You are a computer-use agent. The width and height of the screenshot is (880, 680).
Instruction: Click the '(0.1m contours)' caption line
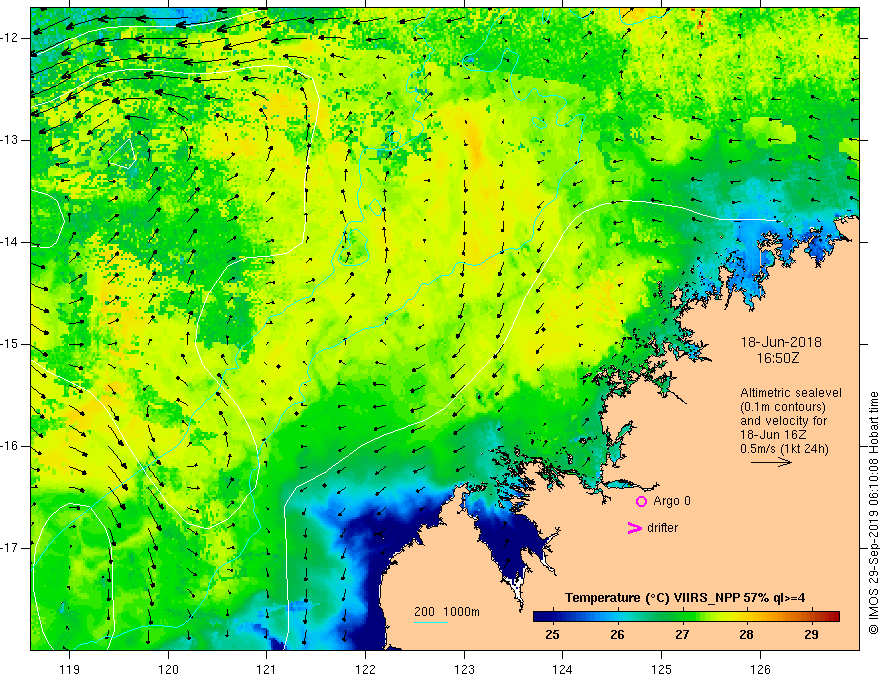coord(783,407)
